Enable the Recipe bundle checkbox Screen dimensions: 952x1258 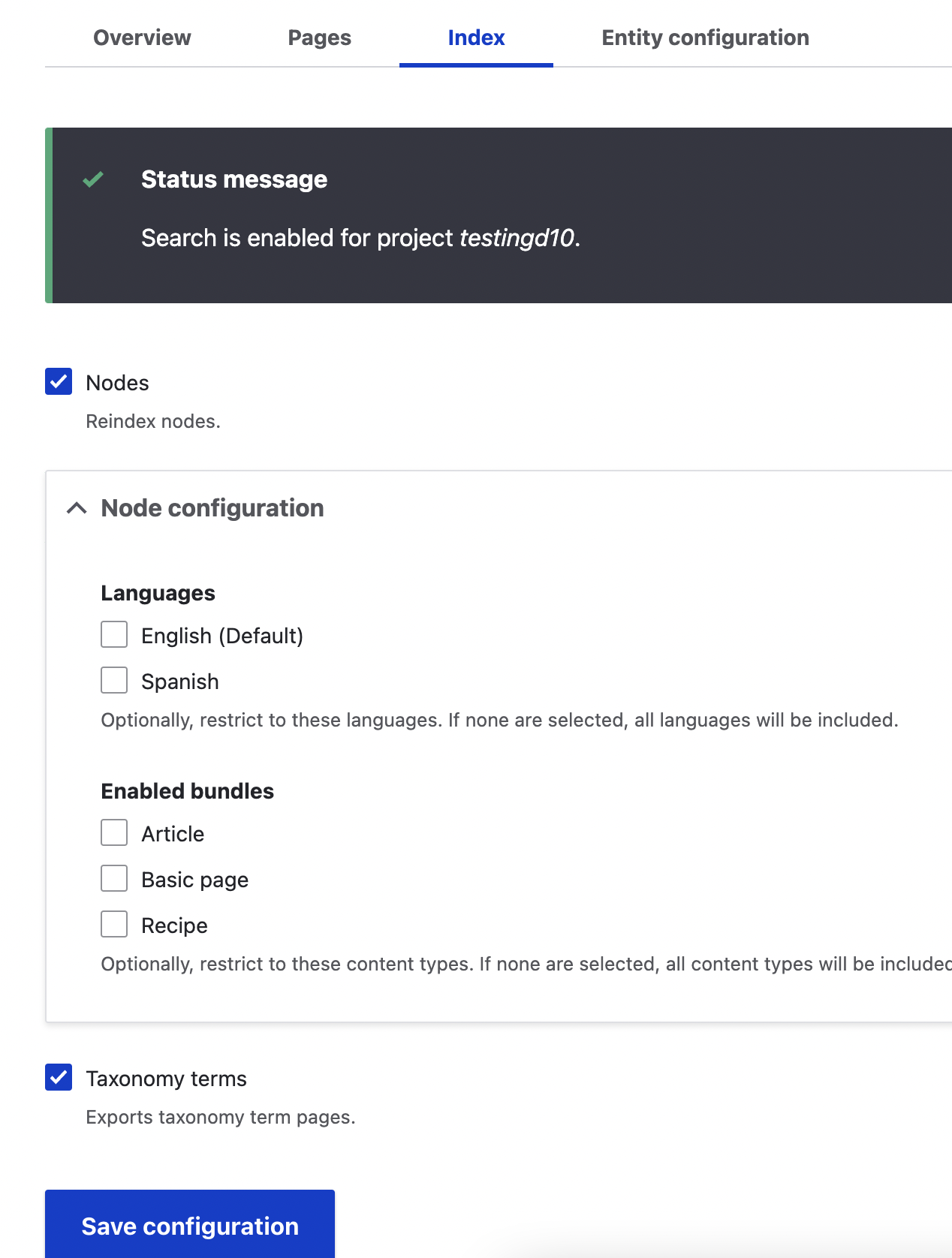tap(113, 925)
